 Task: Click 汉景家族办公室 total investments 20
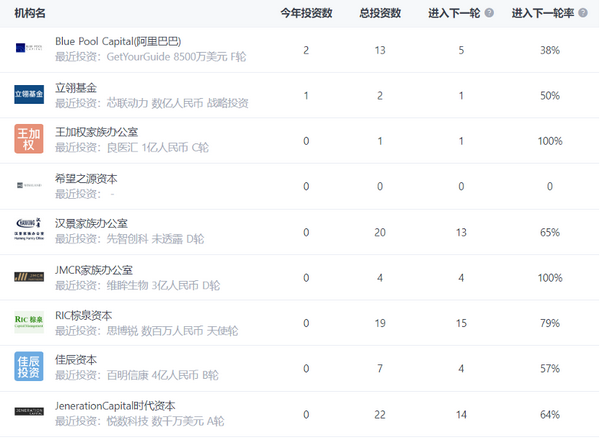click(x=380, y=233)
